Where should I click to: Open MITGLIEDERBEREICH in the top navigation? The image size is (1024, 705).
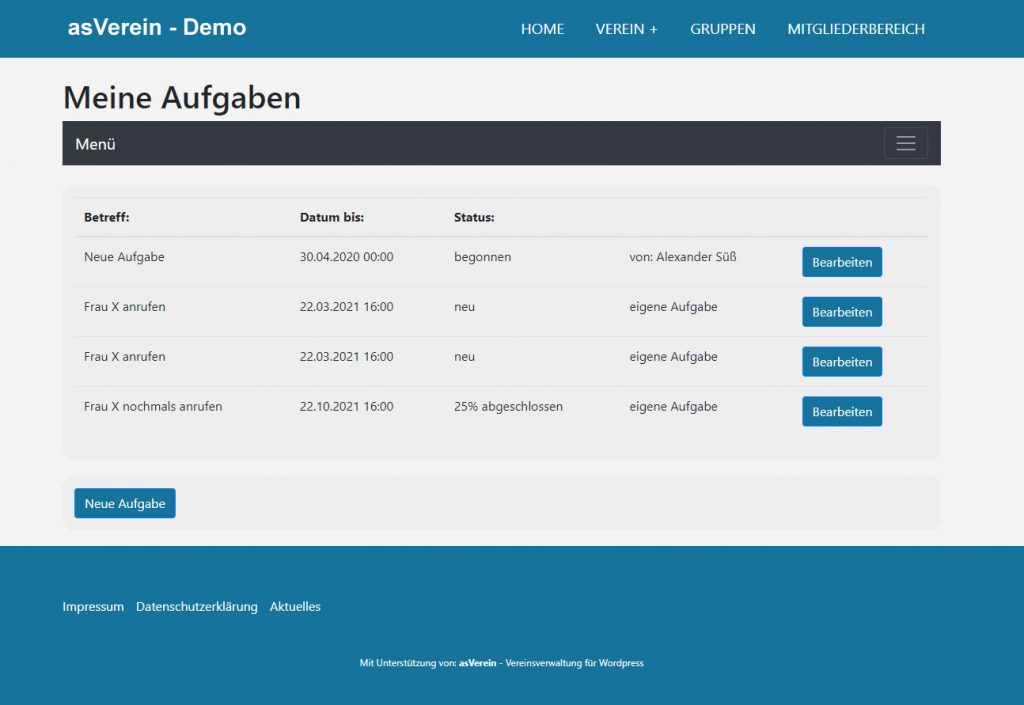856,29
